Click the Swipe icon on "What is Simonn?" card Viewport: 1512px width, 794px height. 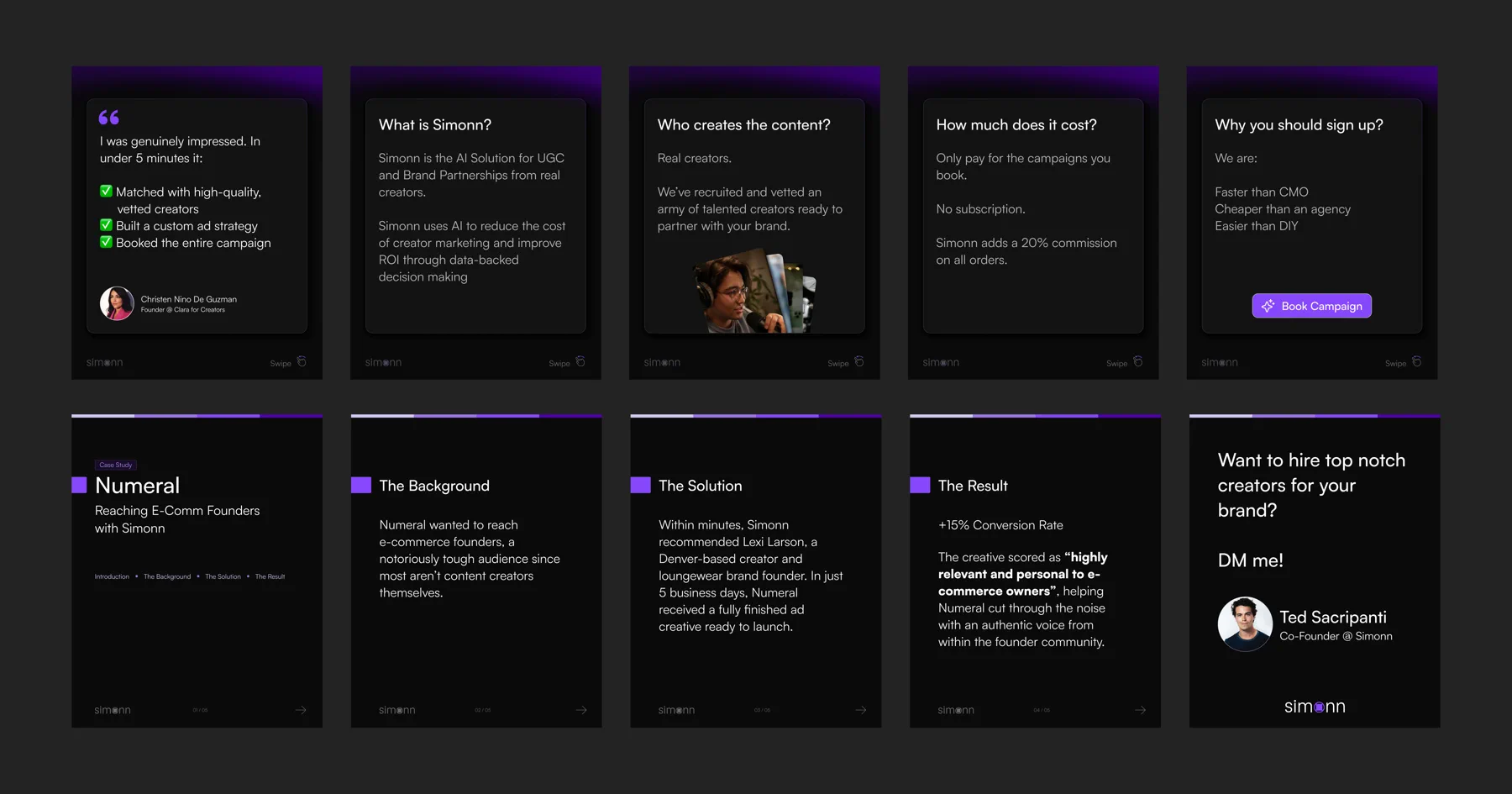click(580, 362)
